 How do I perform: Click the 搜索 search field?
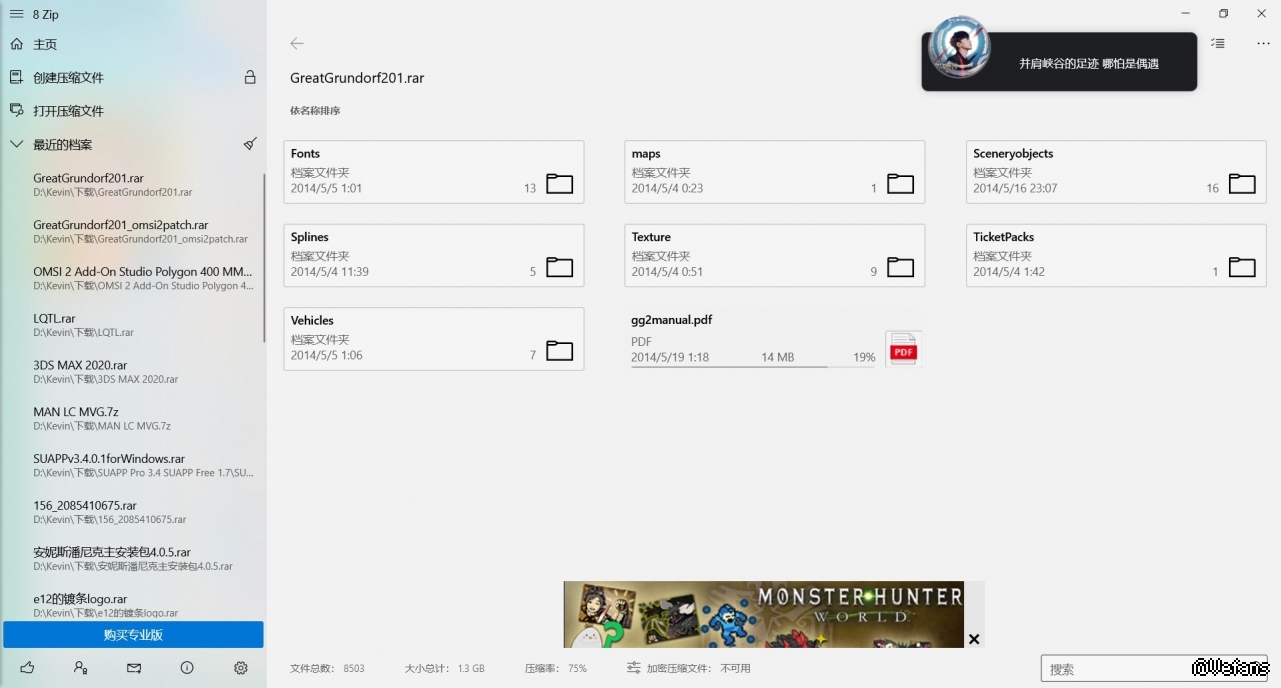point(1154,669)
